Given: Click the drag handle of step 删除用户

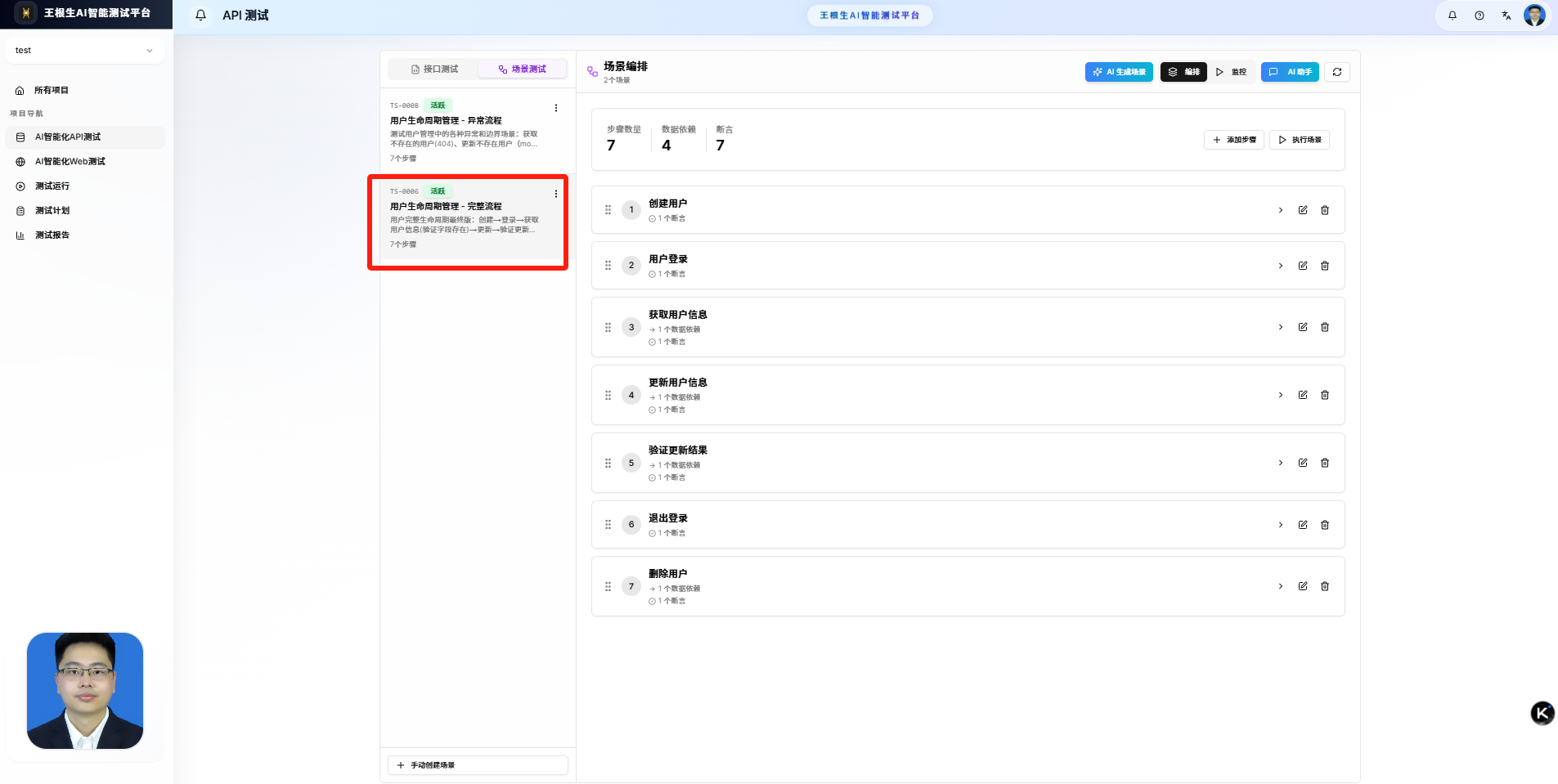Looking at the screenshot, I should [608, 586].
